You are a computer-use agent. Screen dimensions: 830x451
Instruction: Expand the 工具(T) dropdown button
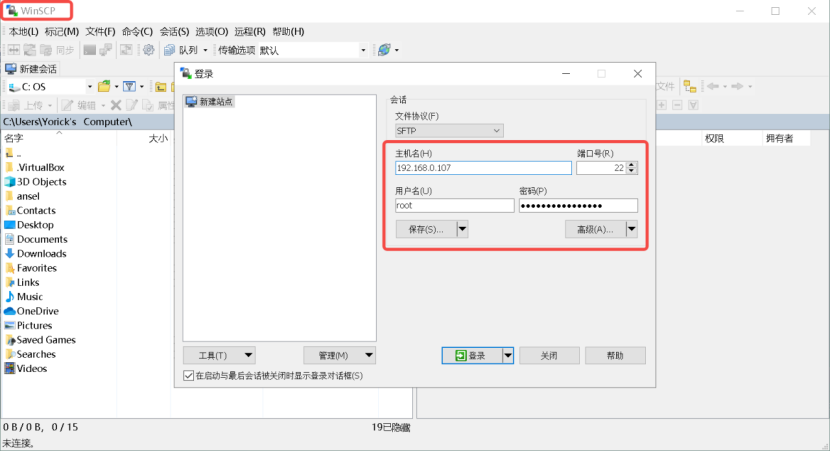tap(219, 356)
